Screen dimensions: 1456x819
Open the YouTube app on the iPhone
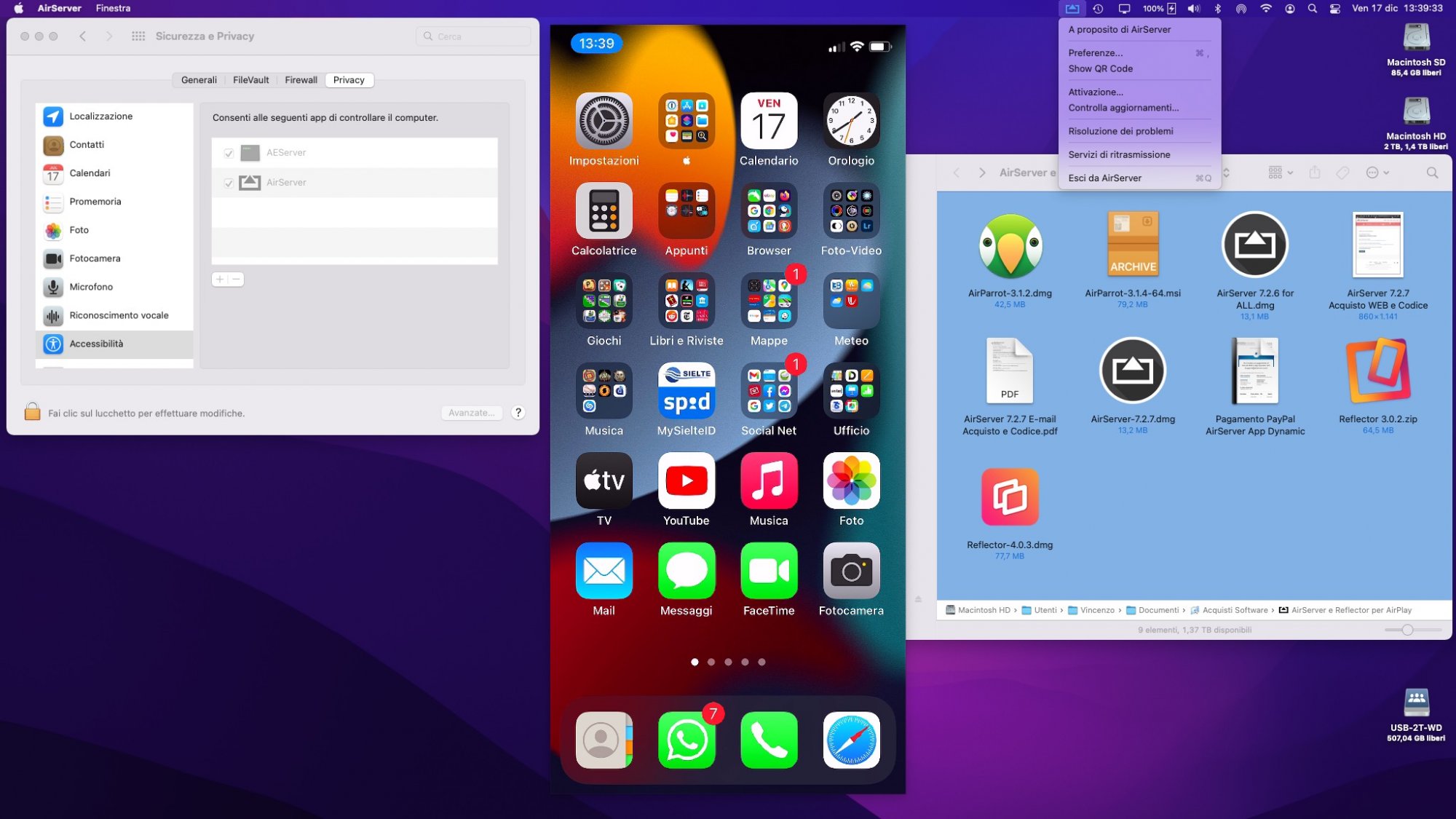(x=686, y=480)
